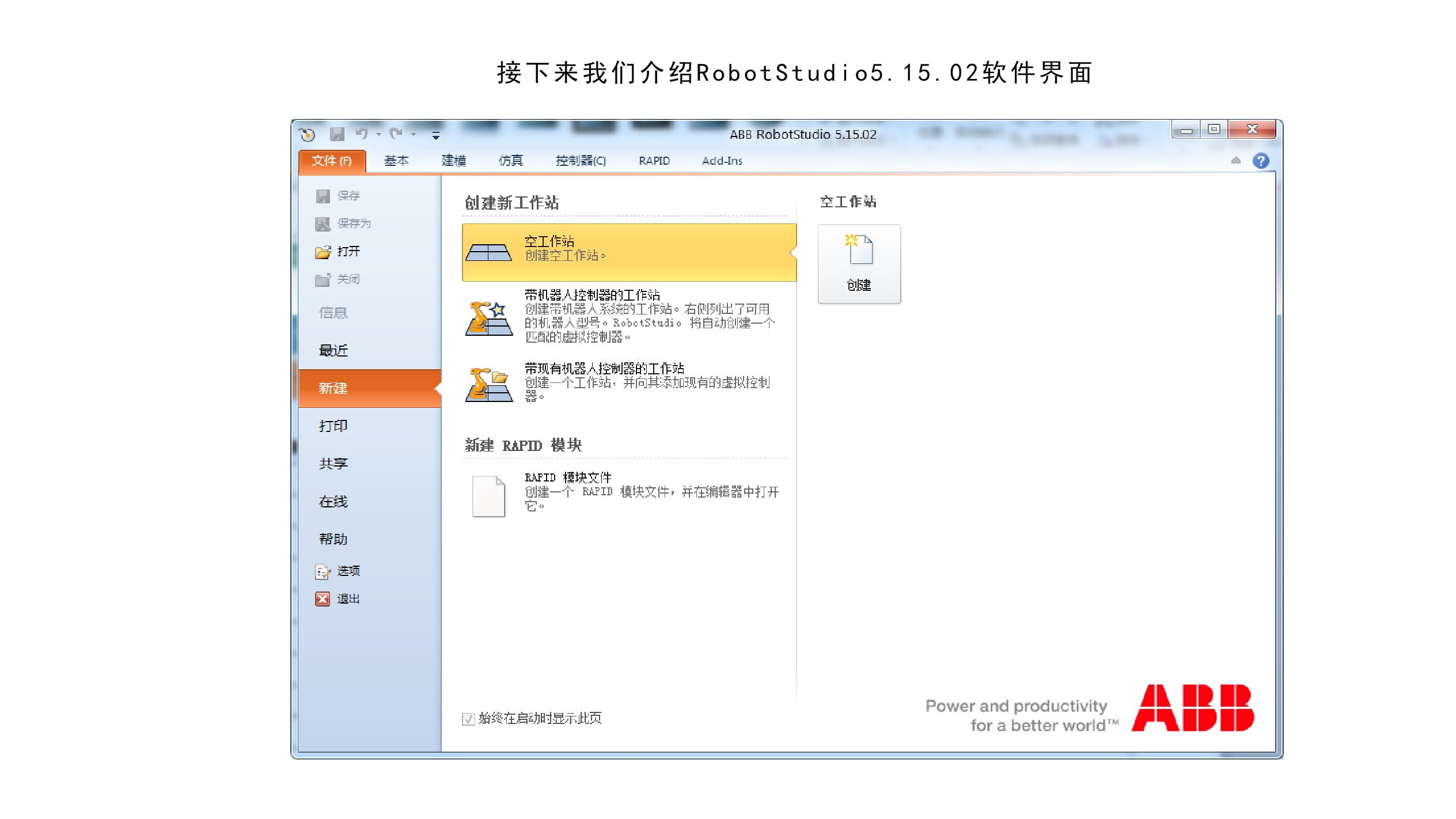Click the 保存为 label in sidebar

[354, 223]
